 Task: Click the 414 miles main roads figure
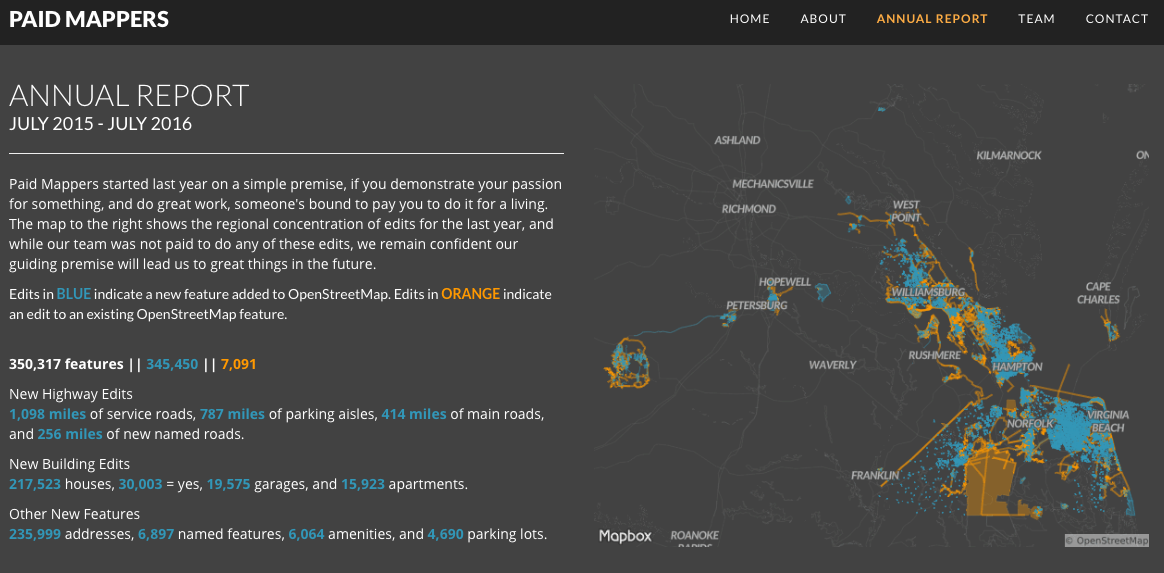(414, 414)
